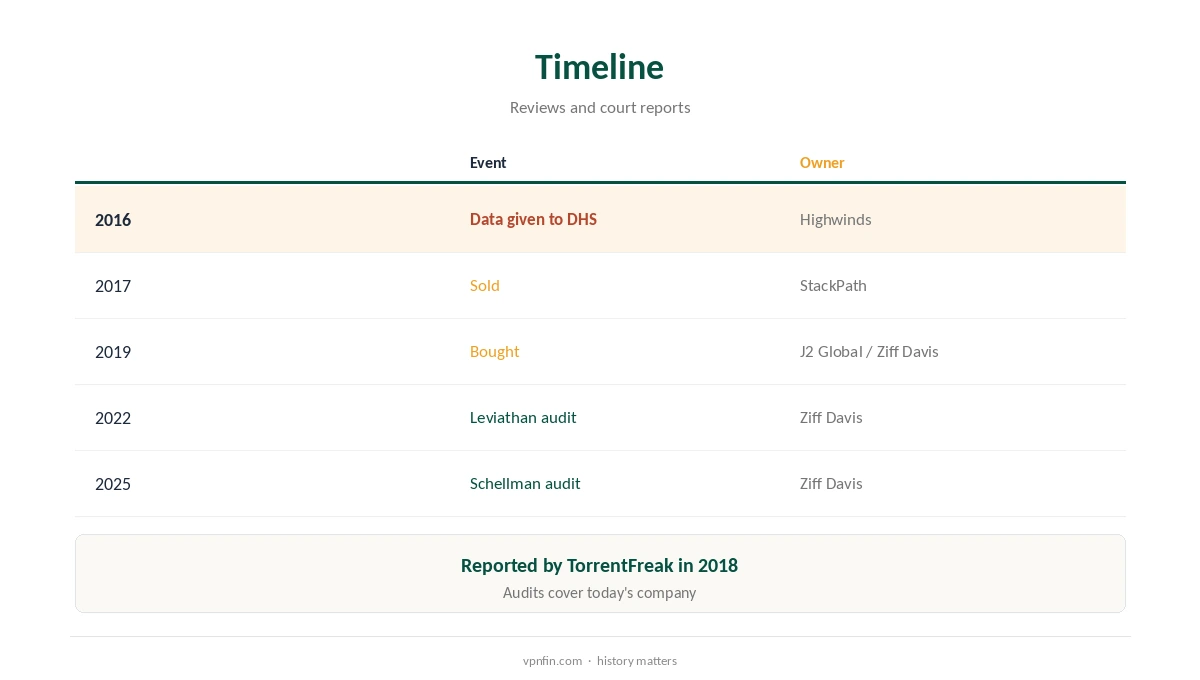Viewport: 1200px width, 680px height.
Task: Click 'Reported by TorrentFreak in 2018' note
Action: click(599, 566)
